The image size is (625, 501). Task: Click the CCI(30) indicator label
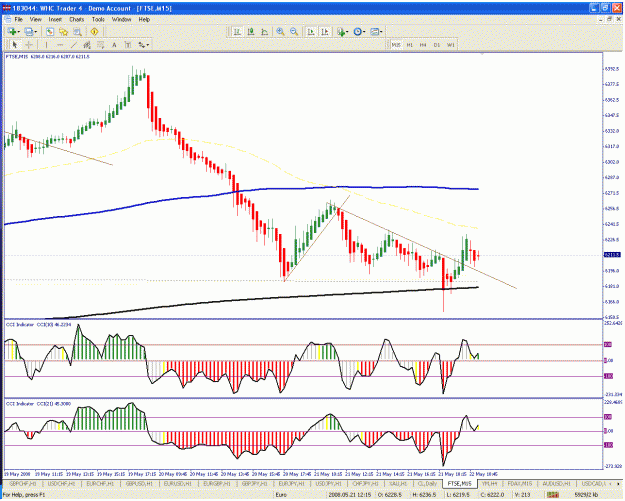pos(39,325)
